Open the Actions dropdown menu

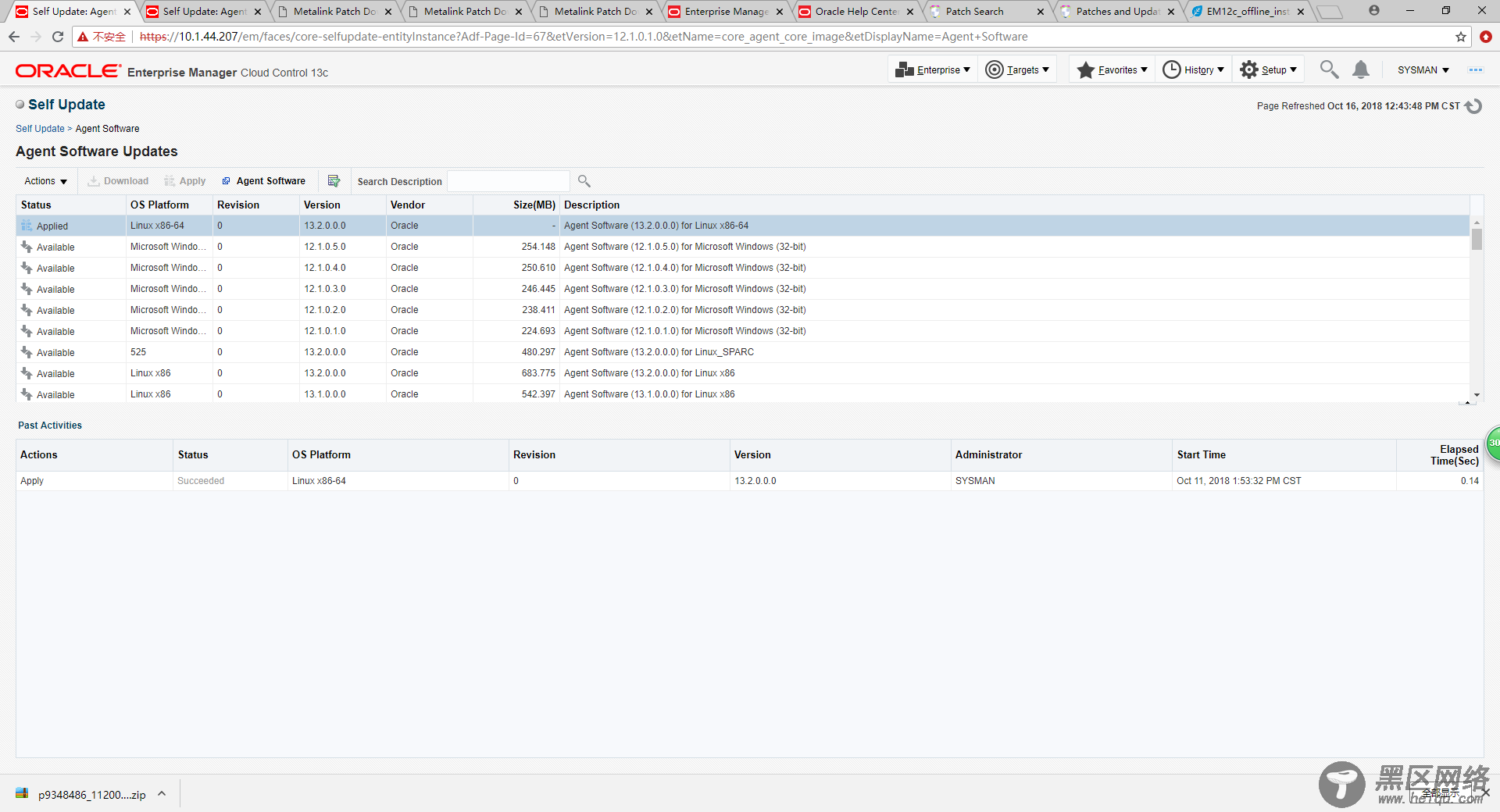click(x=45, y=181)
